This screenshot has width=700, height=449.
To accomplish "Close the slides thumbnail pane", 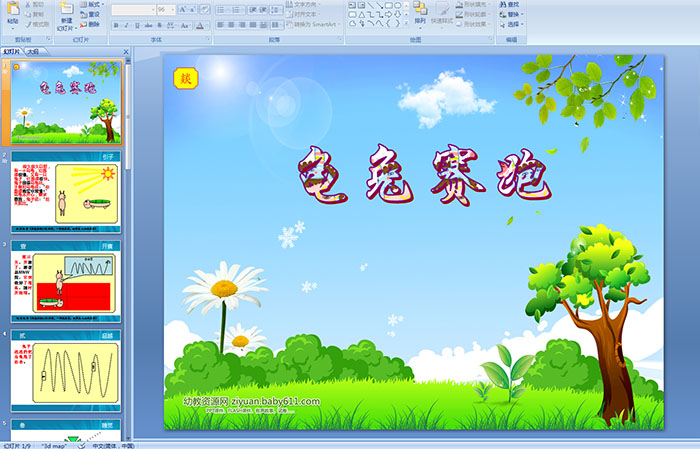I will pos(126,52).
